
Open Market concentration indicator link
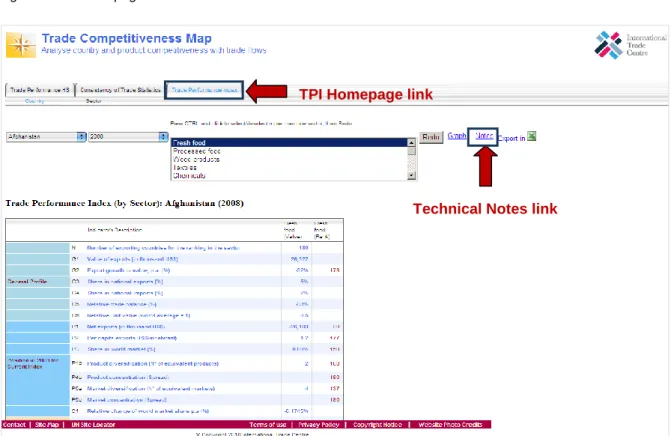pos(127,400)
